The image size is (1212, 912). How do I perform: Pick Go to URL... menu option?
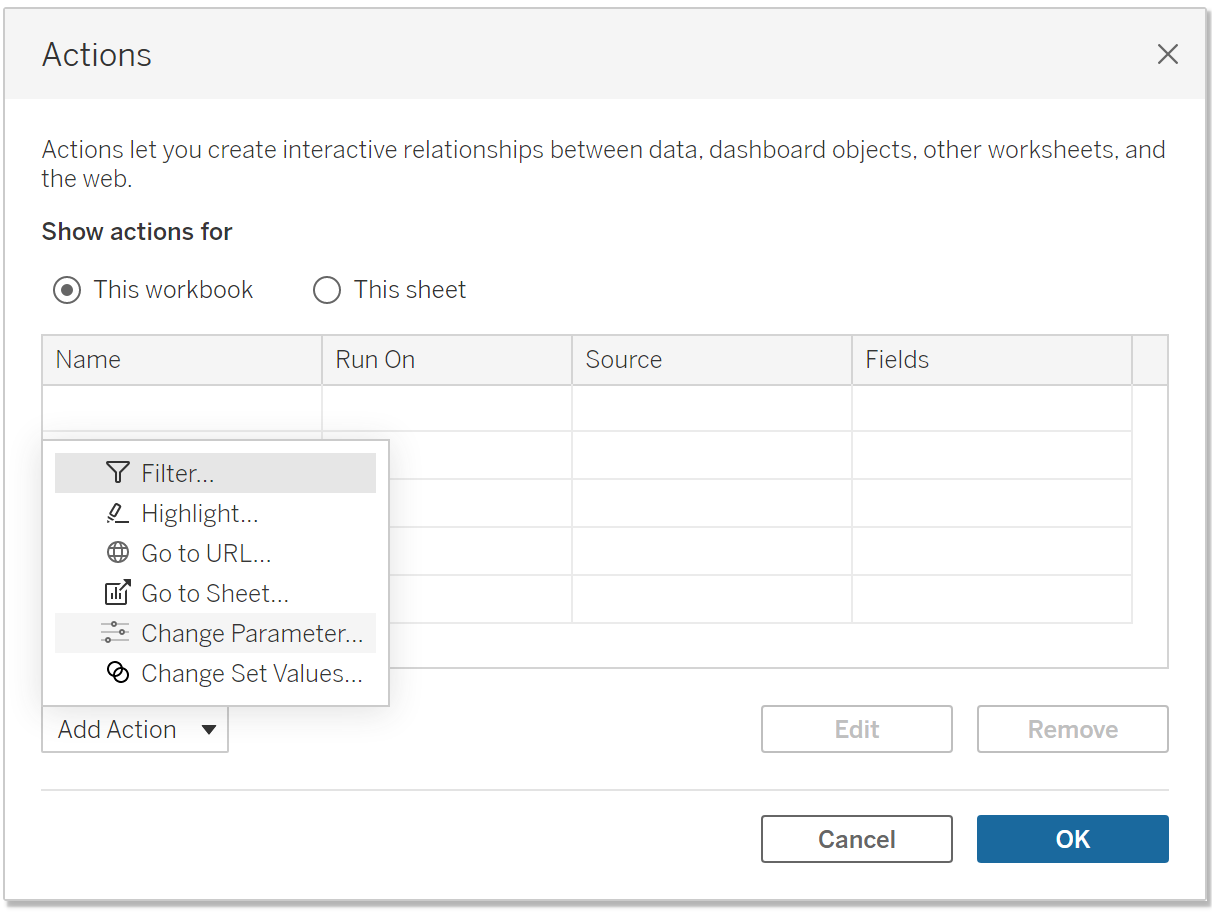(206, 553)
